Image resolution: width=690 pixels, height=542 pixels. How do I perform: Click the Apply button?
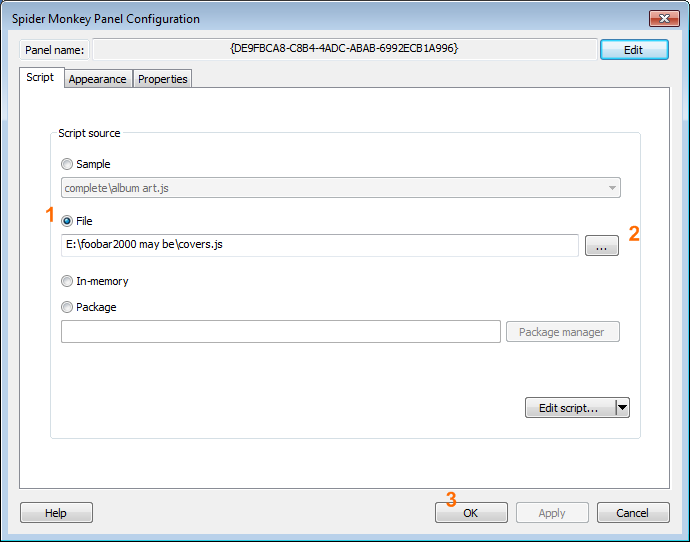552,513
